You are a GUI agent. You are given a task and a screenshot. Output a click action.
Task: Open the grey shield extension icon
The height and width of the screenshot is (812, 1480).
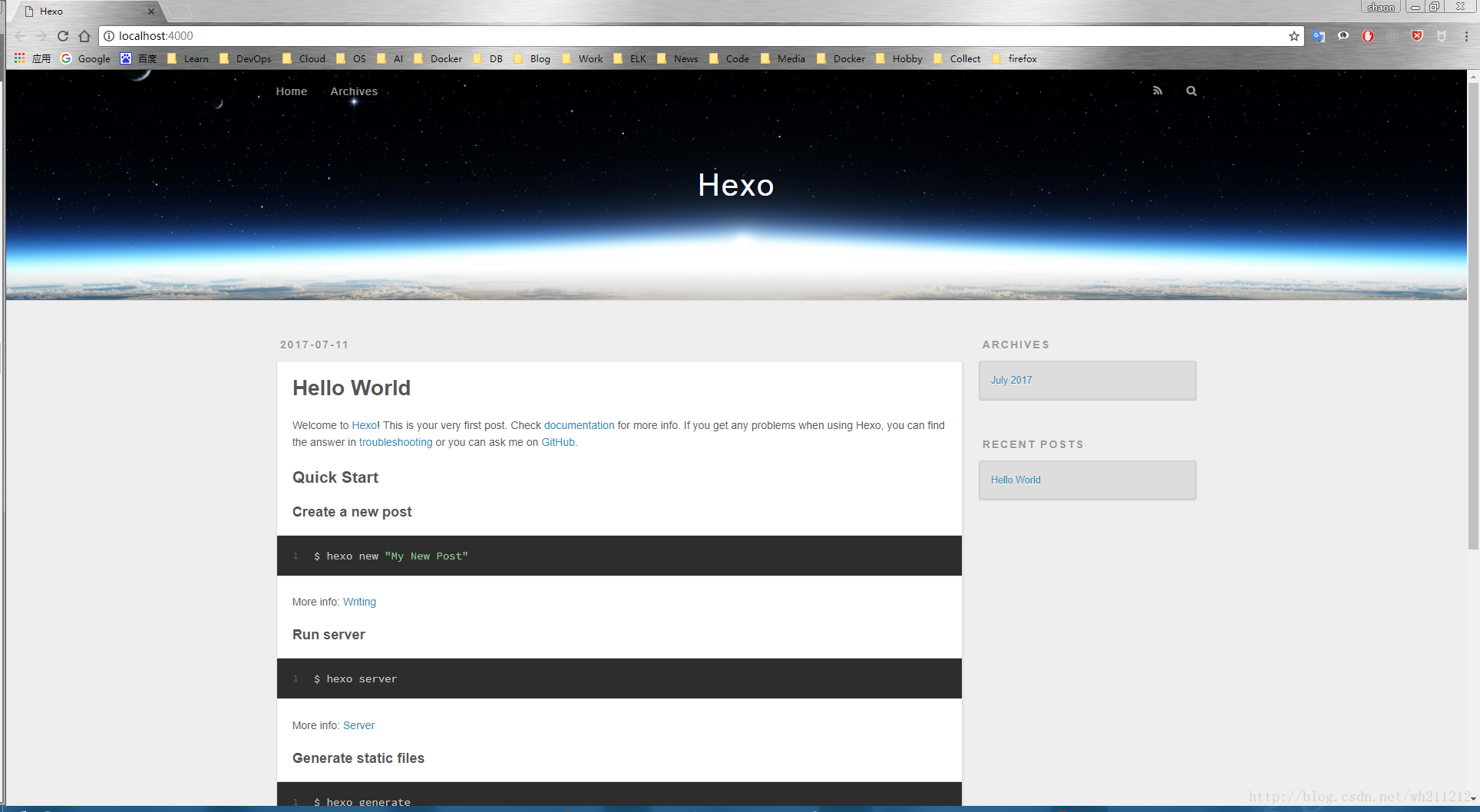(x=1442, y=36)
